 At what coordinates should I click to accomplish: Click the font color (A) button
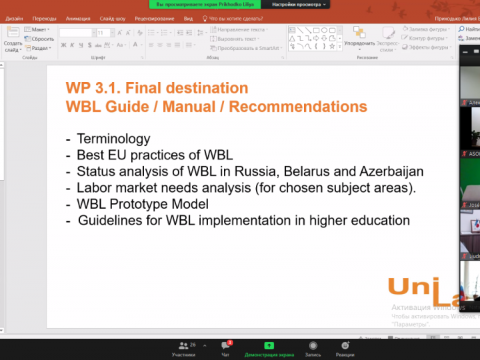(135, 45)
